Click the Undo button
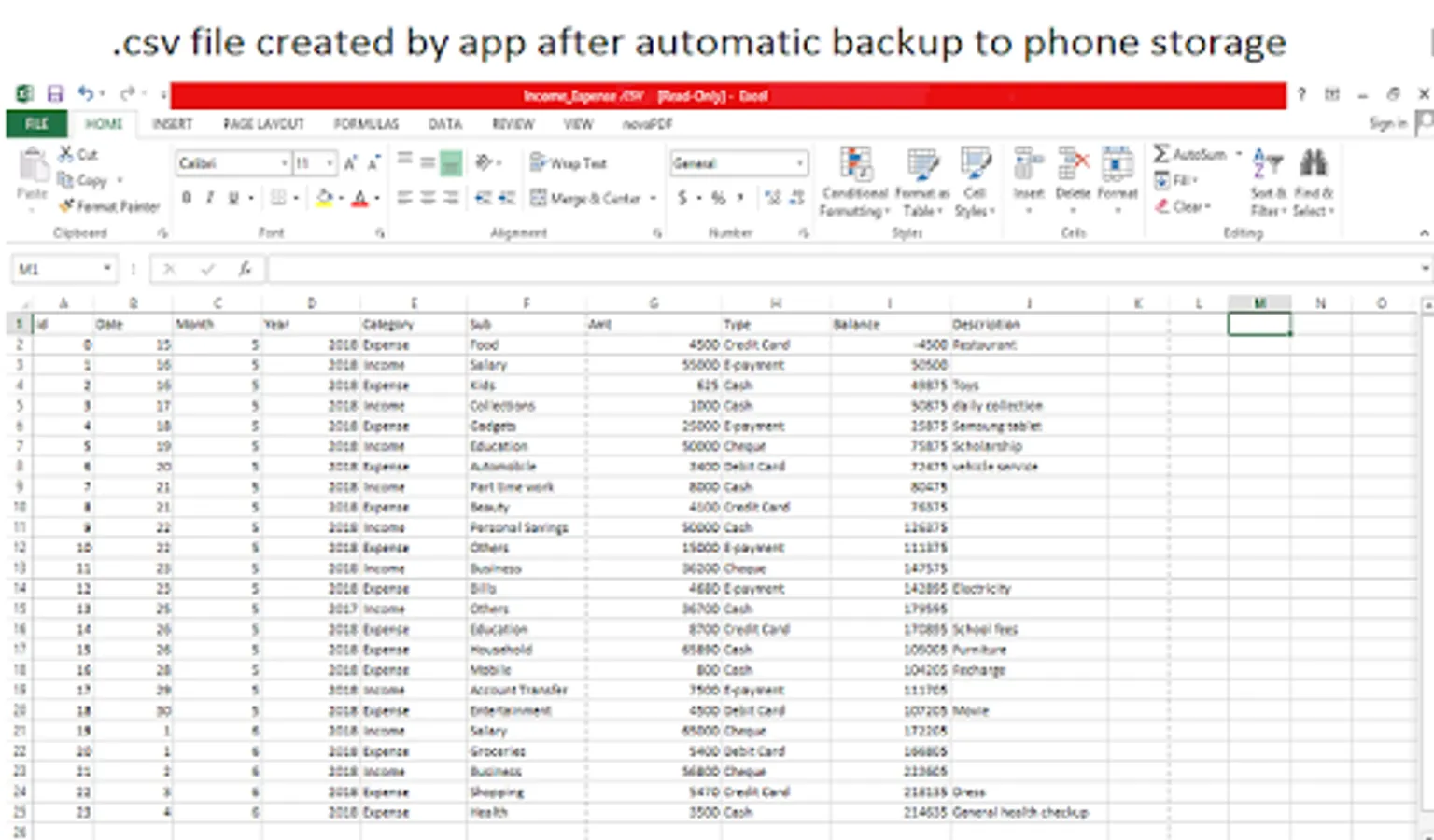 coord(87,92)
